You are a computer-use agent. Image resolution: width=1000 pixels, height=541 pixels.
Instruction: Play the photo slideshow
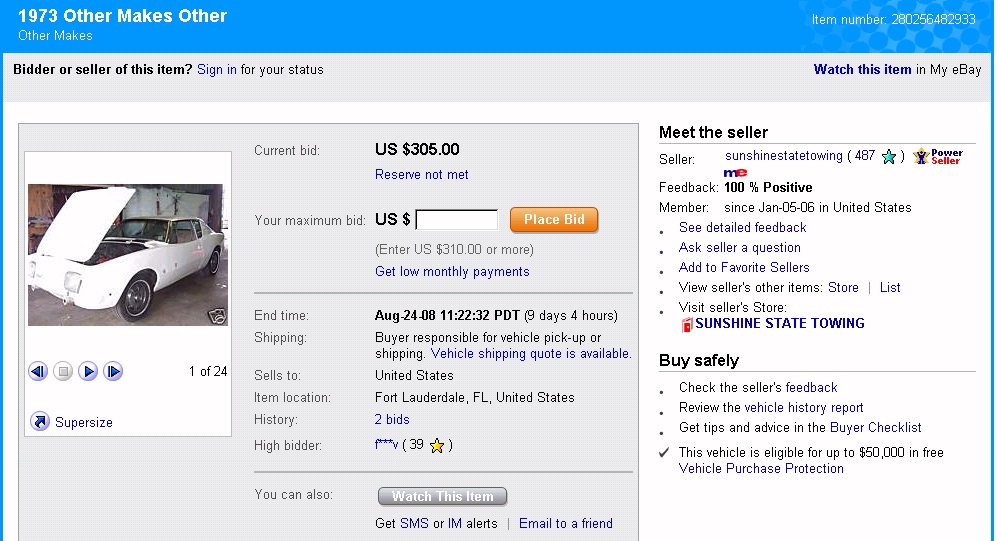(88, 372)
